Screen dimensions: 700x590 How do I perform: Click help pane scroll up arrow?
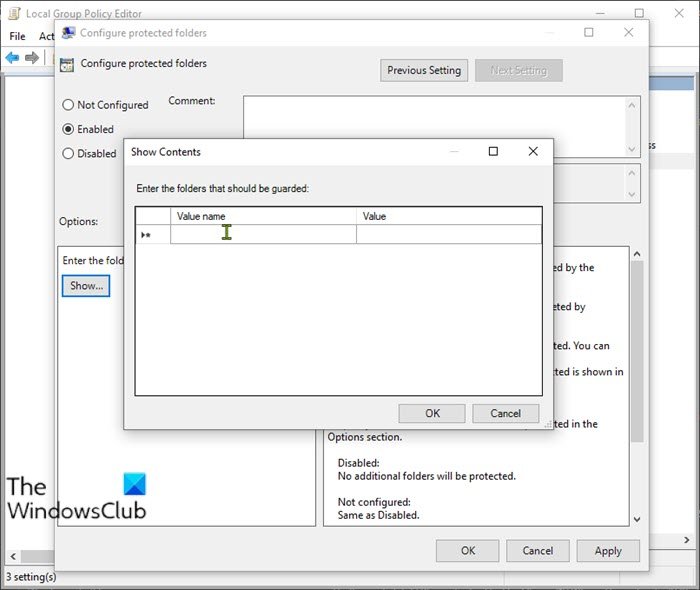[x=637, y=254]
